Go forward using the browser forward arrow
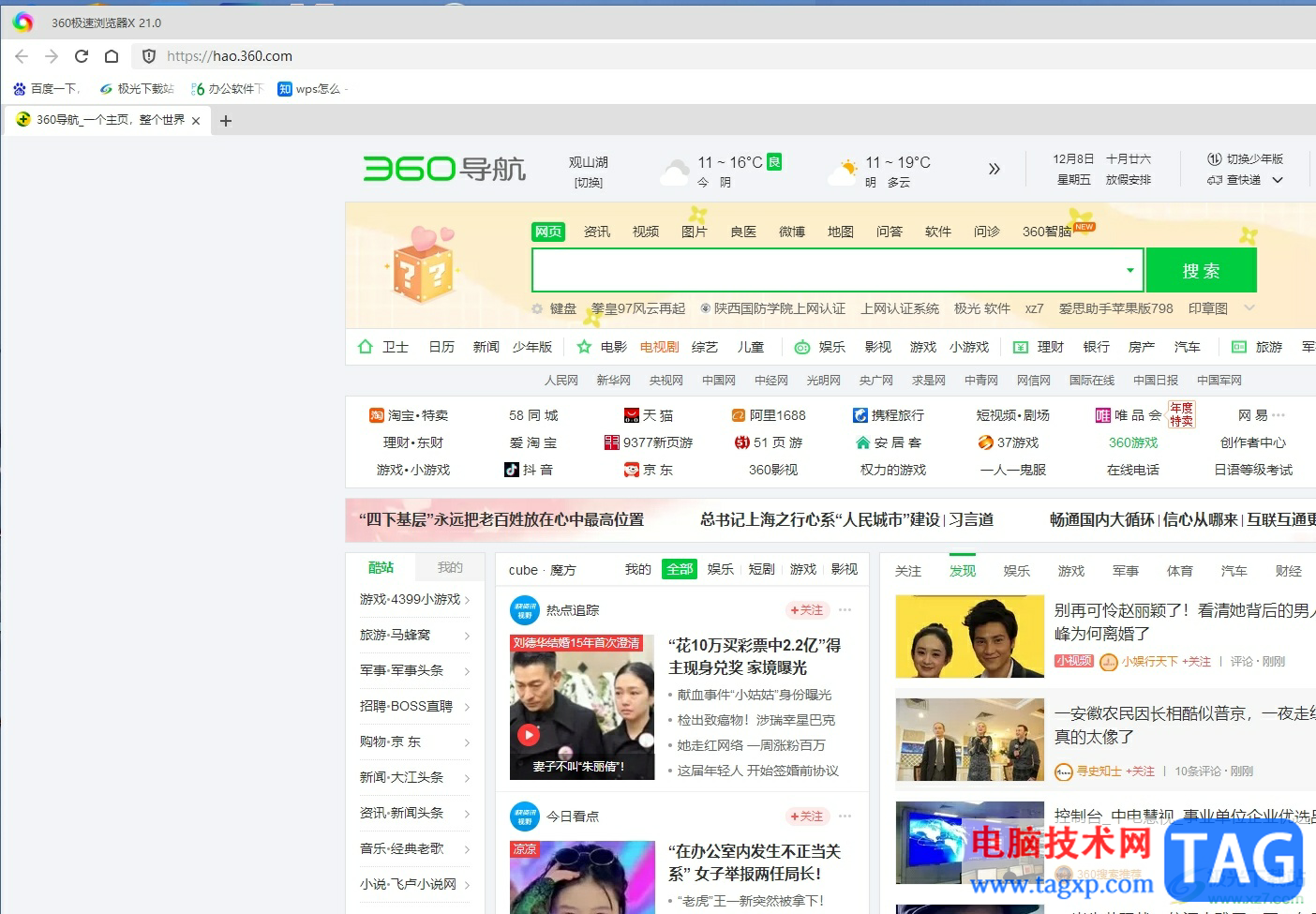 point(52,56)
